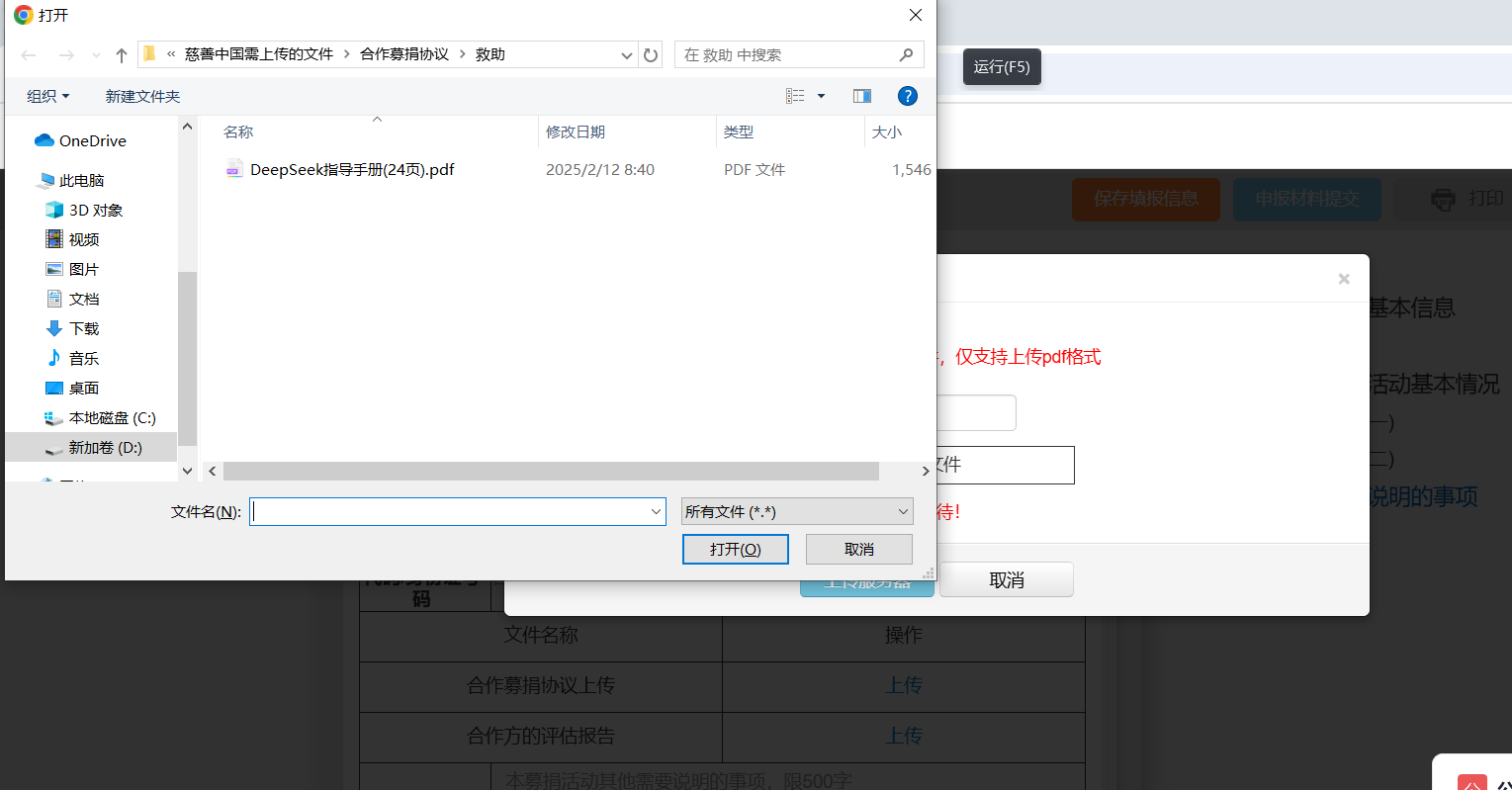Viewport: 1512px width, 790px height.
Task: Expand the 组织 dropdown menu
Action: pyautogui.click(x=47, y=96)
